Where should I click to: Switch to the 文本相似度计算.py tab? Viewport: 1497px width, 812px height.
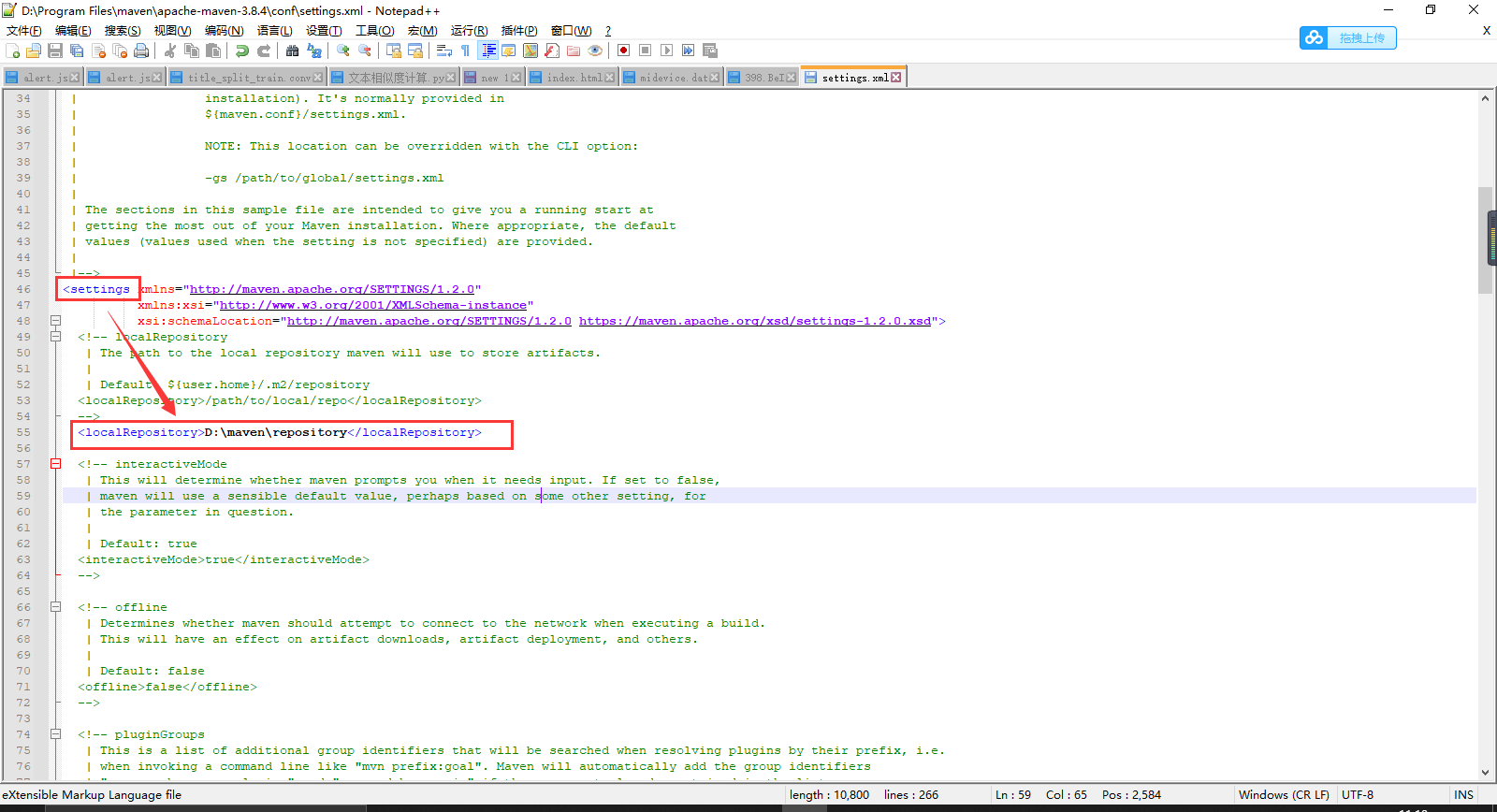click(x=395, y=78)
